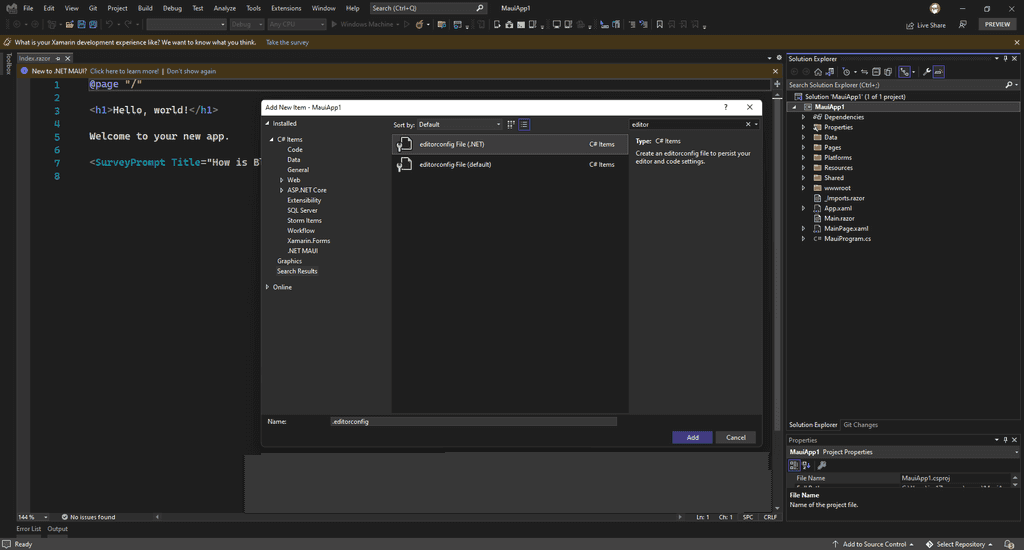Image resolution: width=1024 pixels, height=550 pixels.
Task: Expand the wwwroot folder arrow
Action: [x=803, y=188]
